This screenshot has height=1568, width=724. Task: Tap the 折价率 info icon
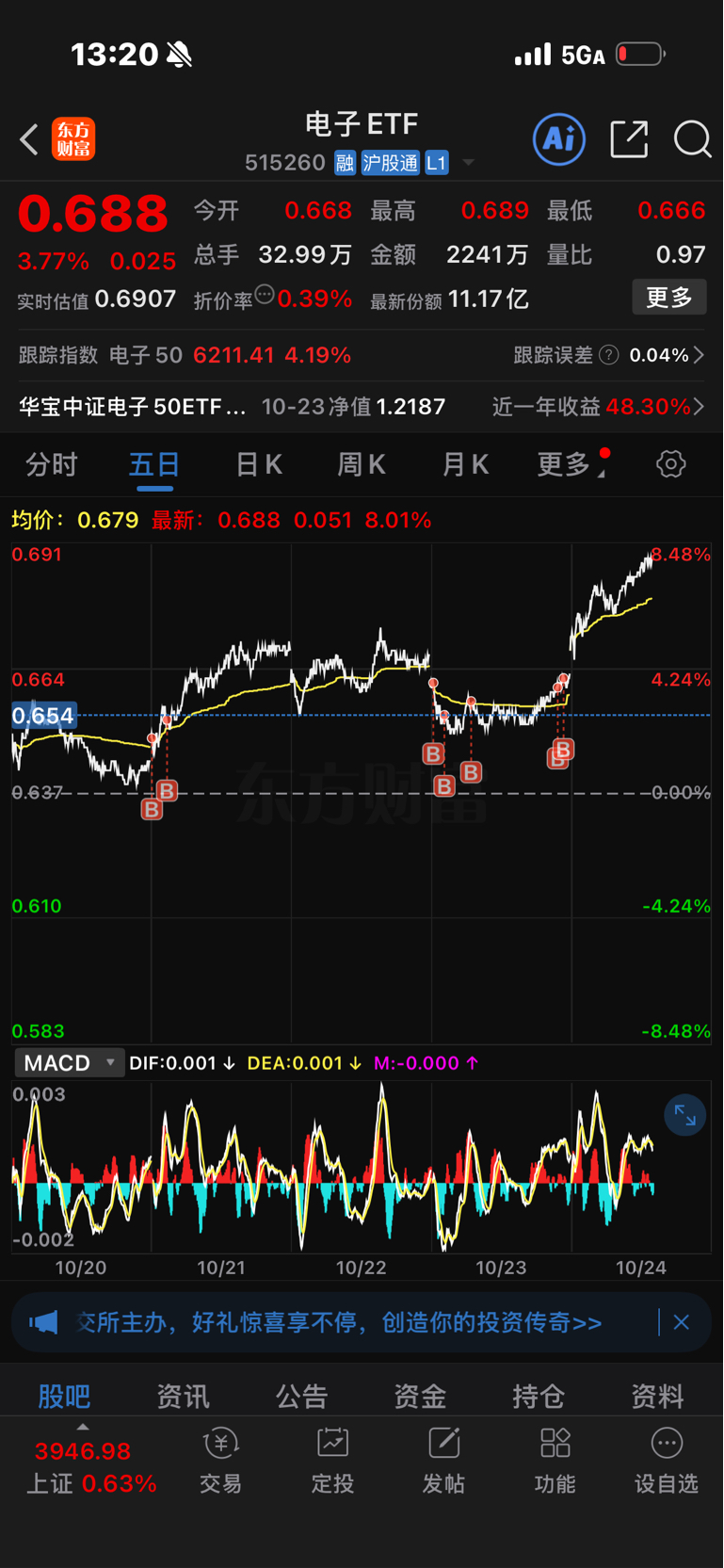tap(265, 295)
